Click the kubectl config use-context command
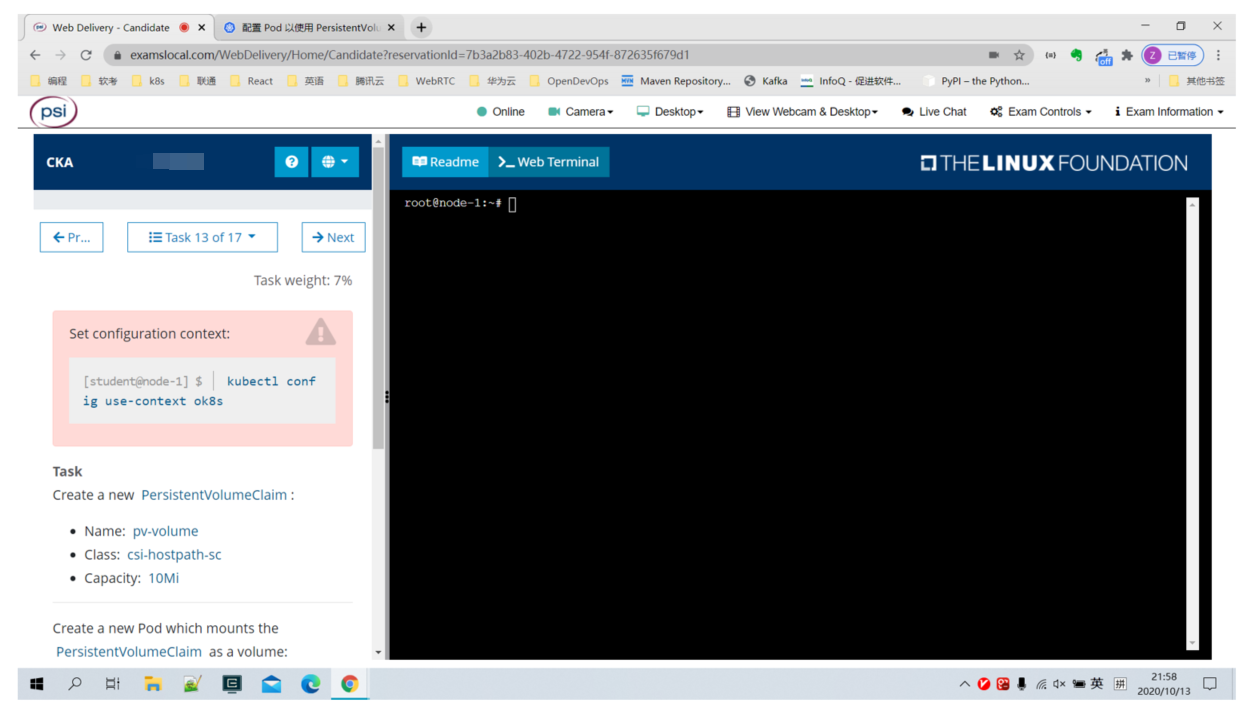Screen dimensions: 1246x714 point(199,391)
